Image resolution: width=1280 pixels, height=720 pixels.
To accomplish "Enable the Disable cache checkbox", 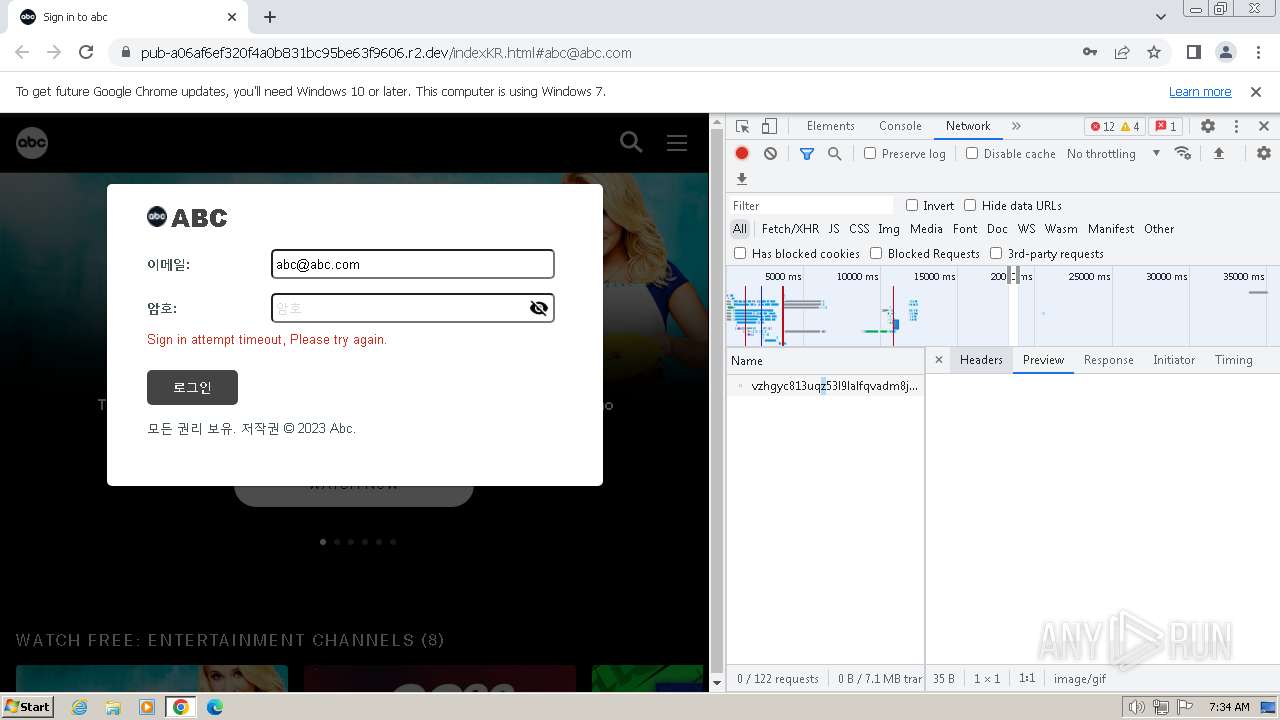I will (972, 153).
